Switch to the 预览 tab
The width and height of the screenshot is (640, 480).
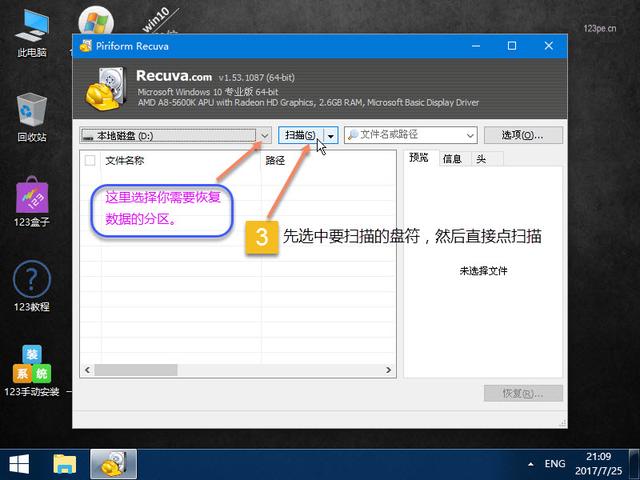420,158
